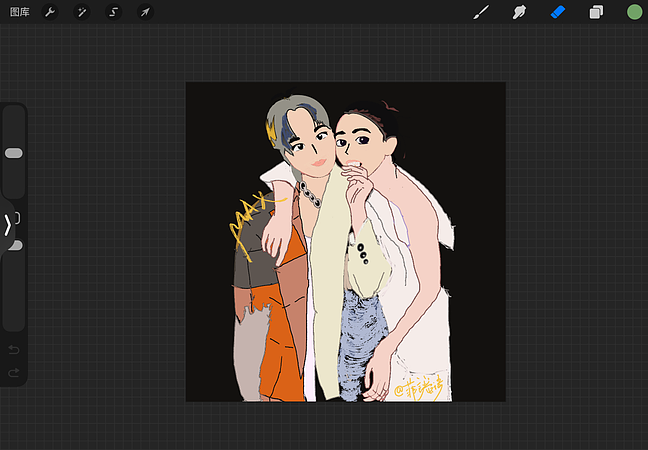Viewport: 648px width, 450px height.
Task: Select the blue Eraser tool
Action: [x=557, y=12]
